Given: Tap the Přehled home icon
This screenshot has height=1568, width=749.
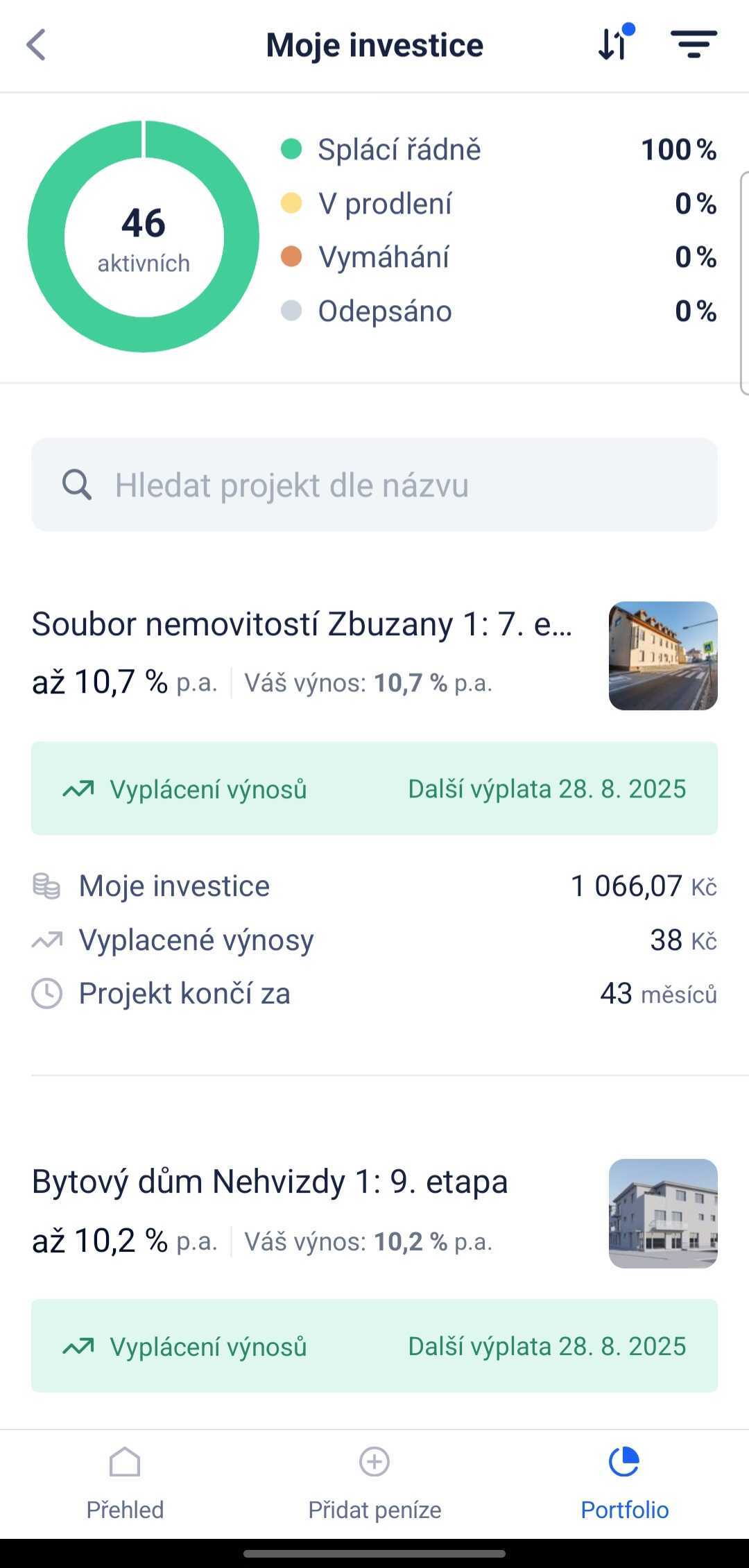Looking at the screenshot, I should [x=125, y=1463].
